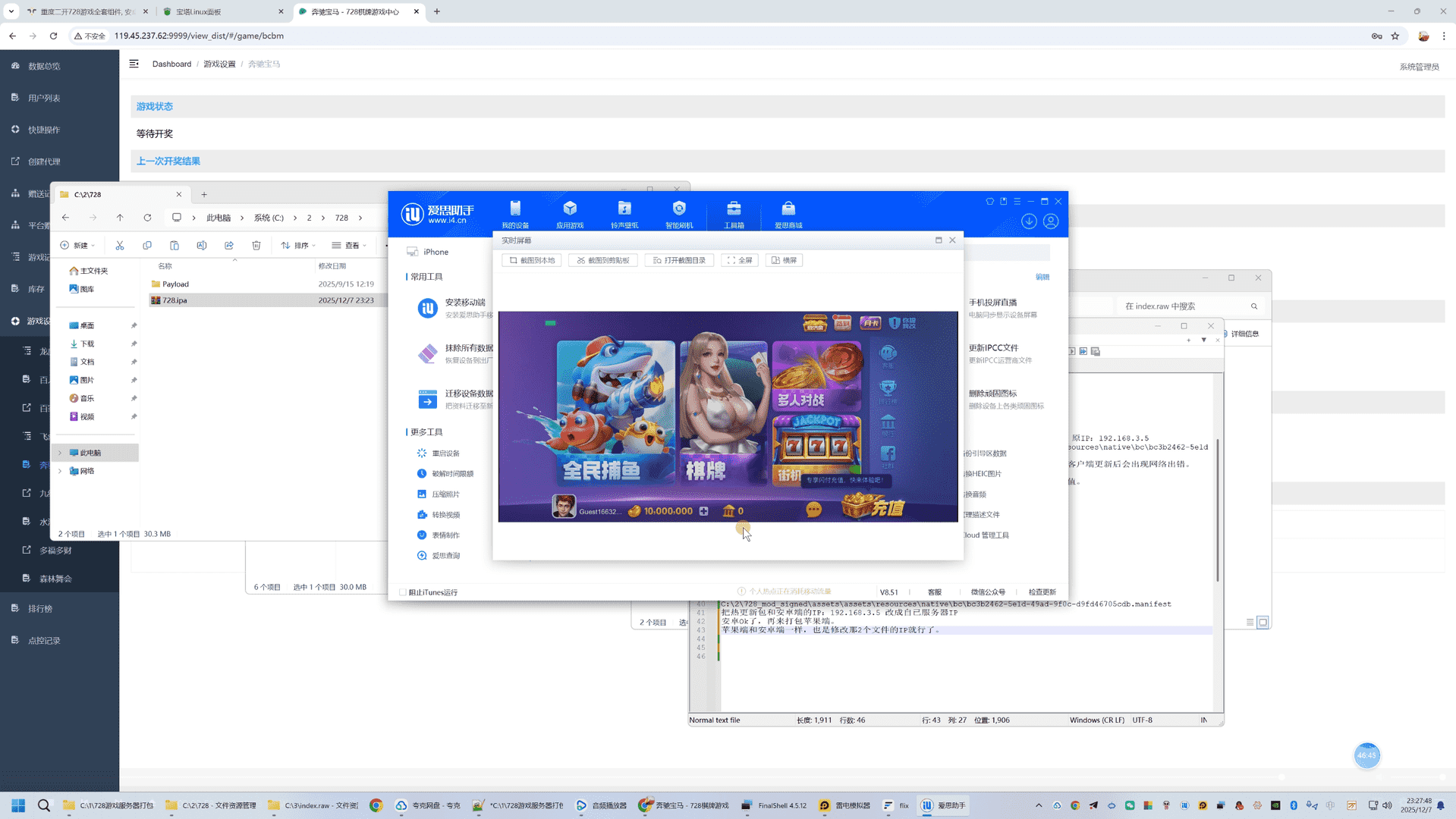This screenshot has width=1456, height=819.
Task: Click the 横屏 landscape button
Action: [x=785, y=260]
